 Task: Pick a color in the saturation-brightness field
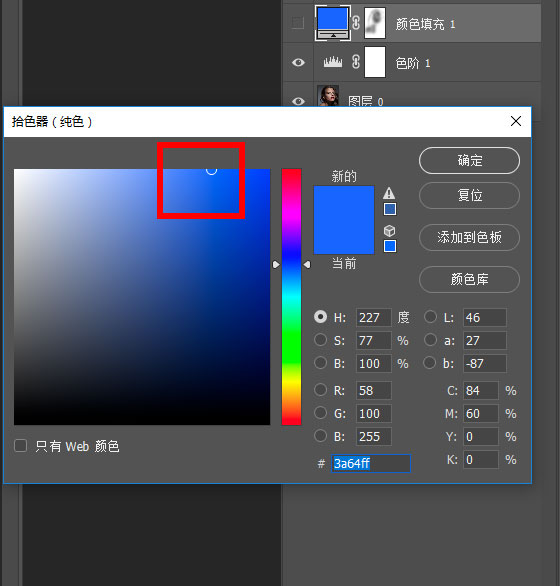coord(142,297)
